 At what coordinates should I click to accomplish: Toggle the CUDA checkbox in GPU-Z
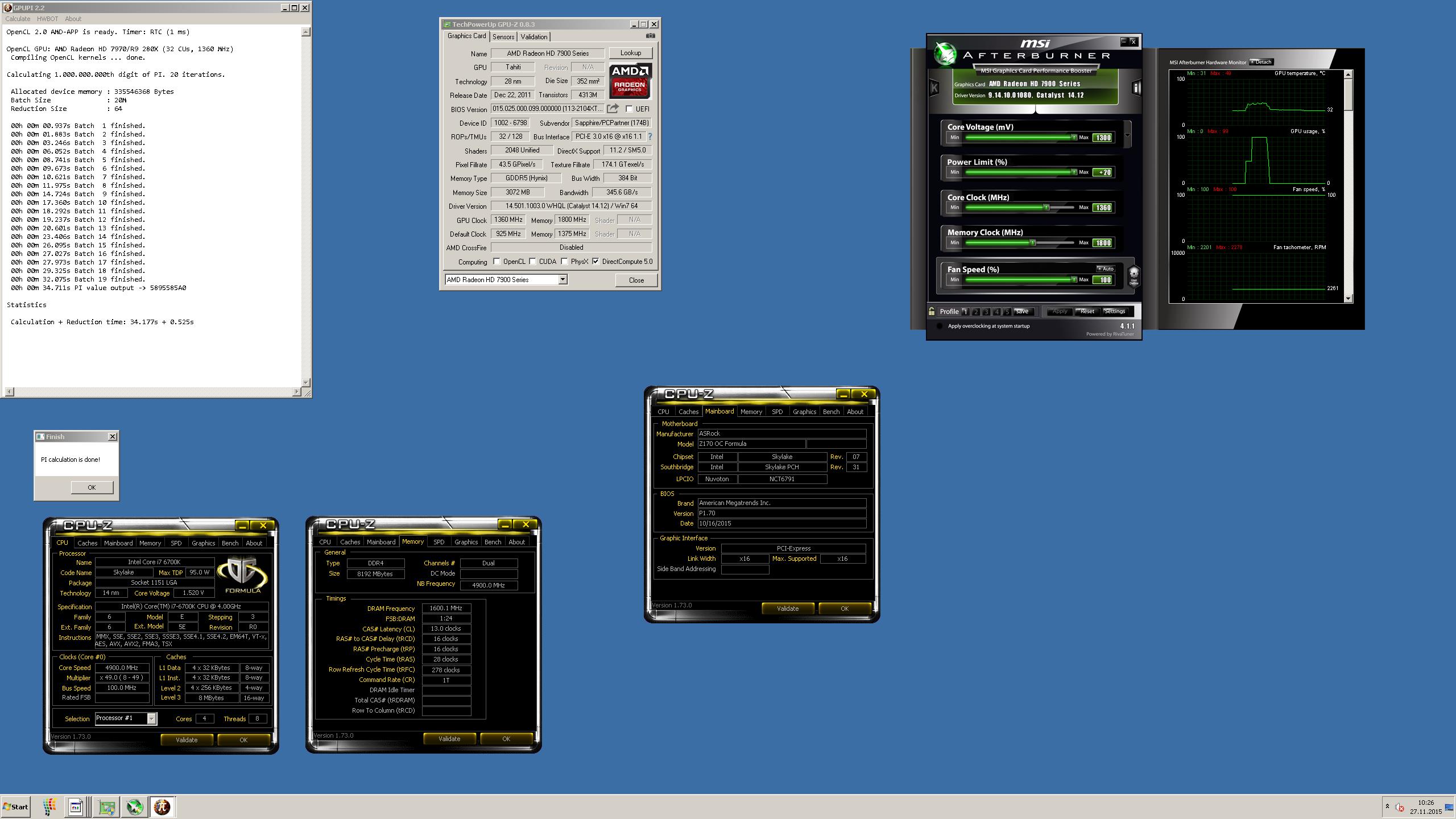tap(532, 262)
